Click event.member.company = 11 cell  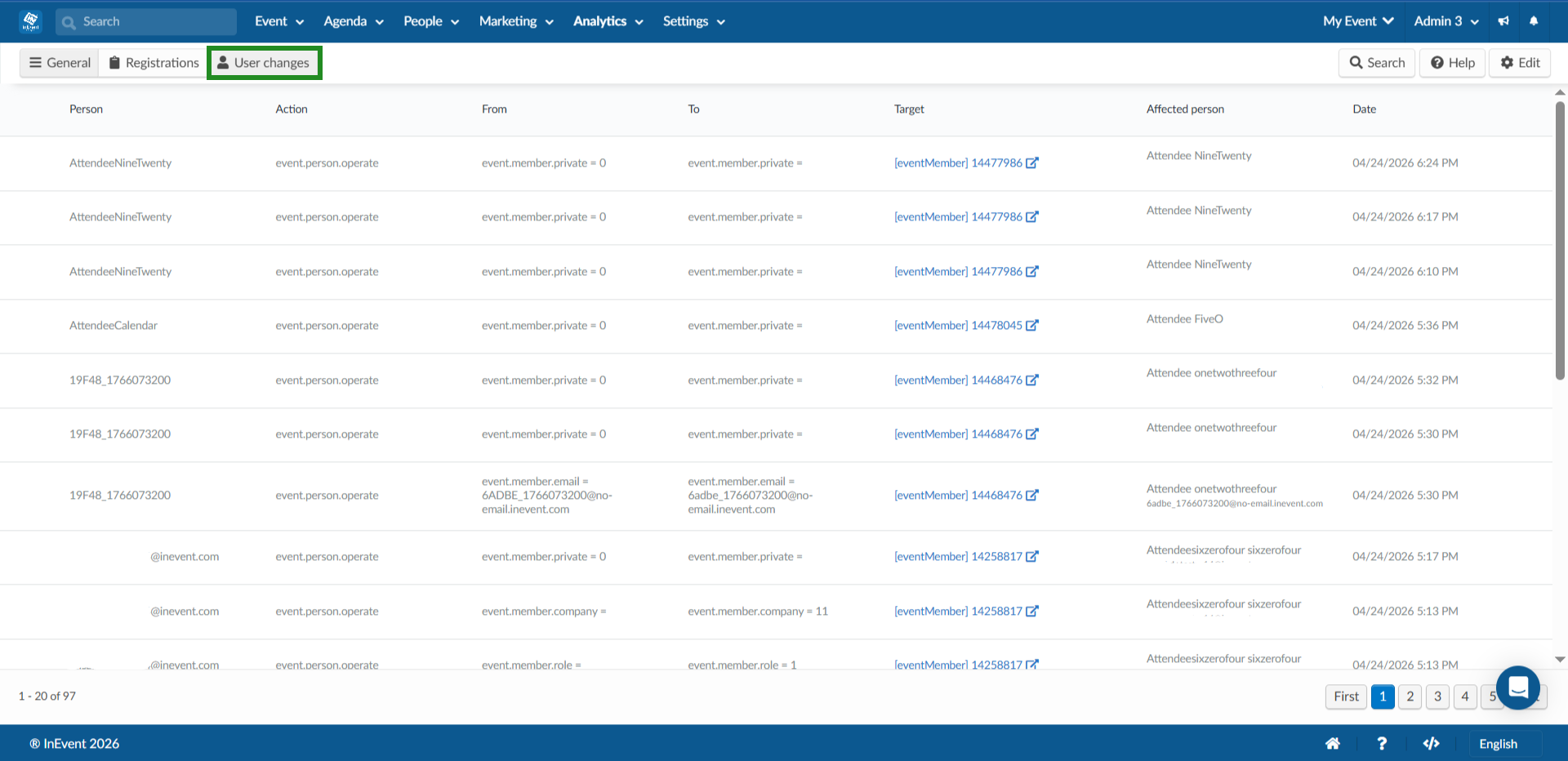point(758,611)
